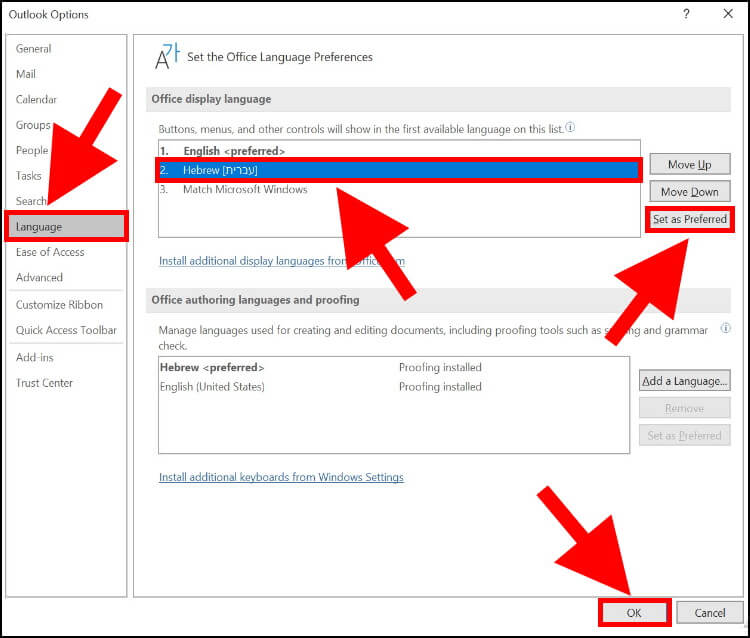Click the display language info icon
This screenshot has width=750, height=638.
click(570, 128)
